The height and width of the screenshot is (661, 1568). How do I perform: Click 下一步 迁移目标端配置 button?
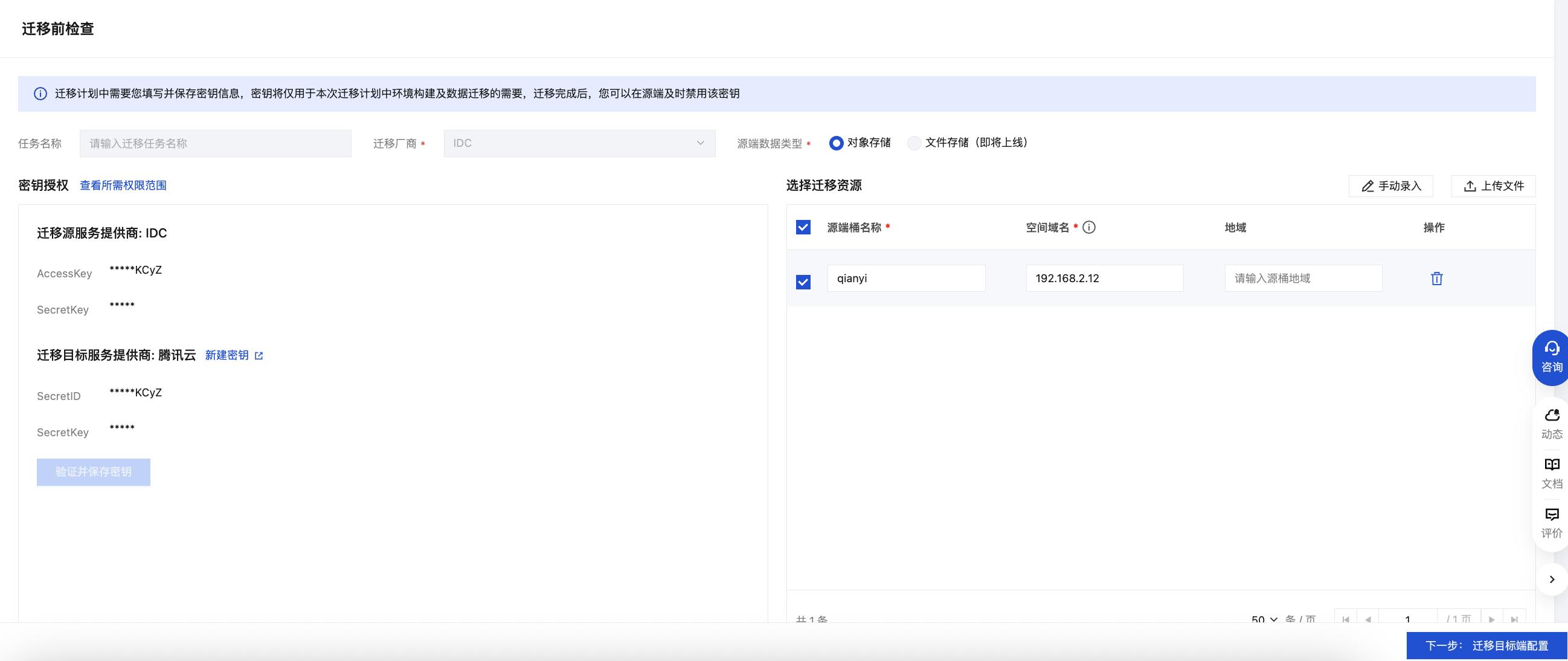click(1486, 645)
